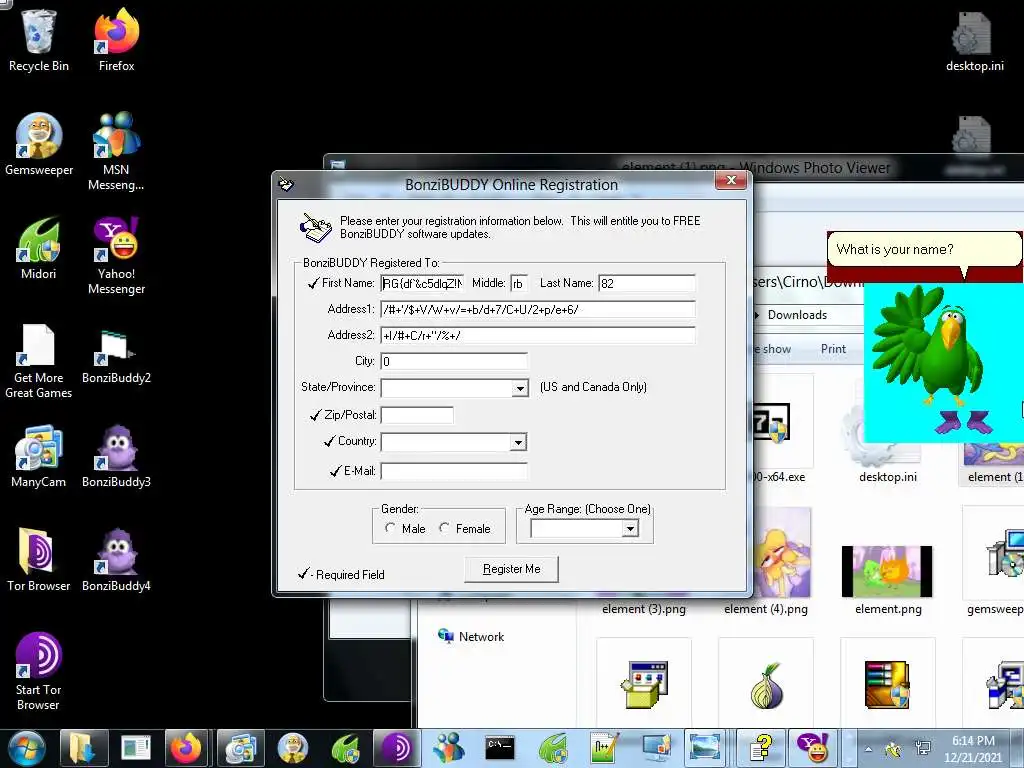Image resolution: width=1024 pixels, height=768 pixels.
Task: Open the folder icon in the taskbar
Action: (83, 748)
